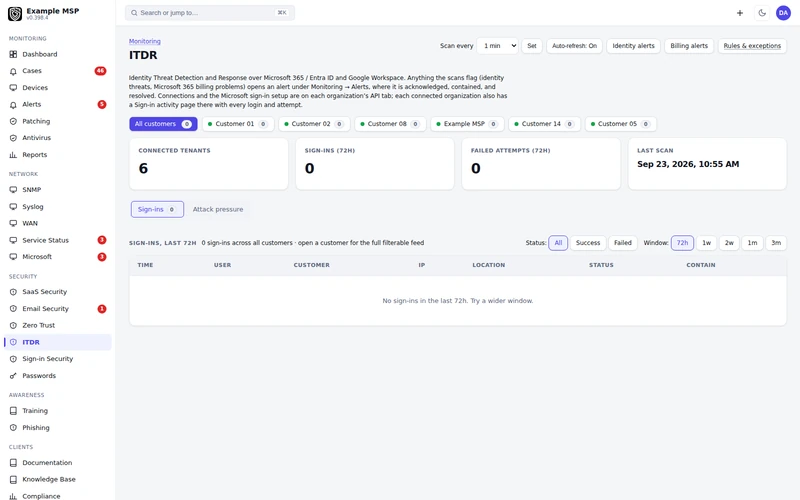Image resolution: width=800 pixels, height=500 pixels.
Task: Click the Alerts bell icon
Action: click(x=13, y=105)
